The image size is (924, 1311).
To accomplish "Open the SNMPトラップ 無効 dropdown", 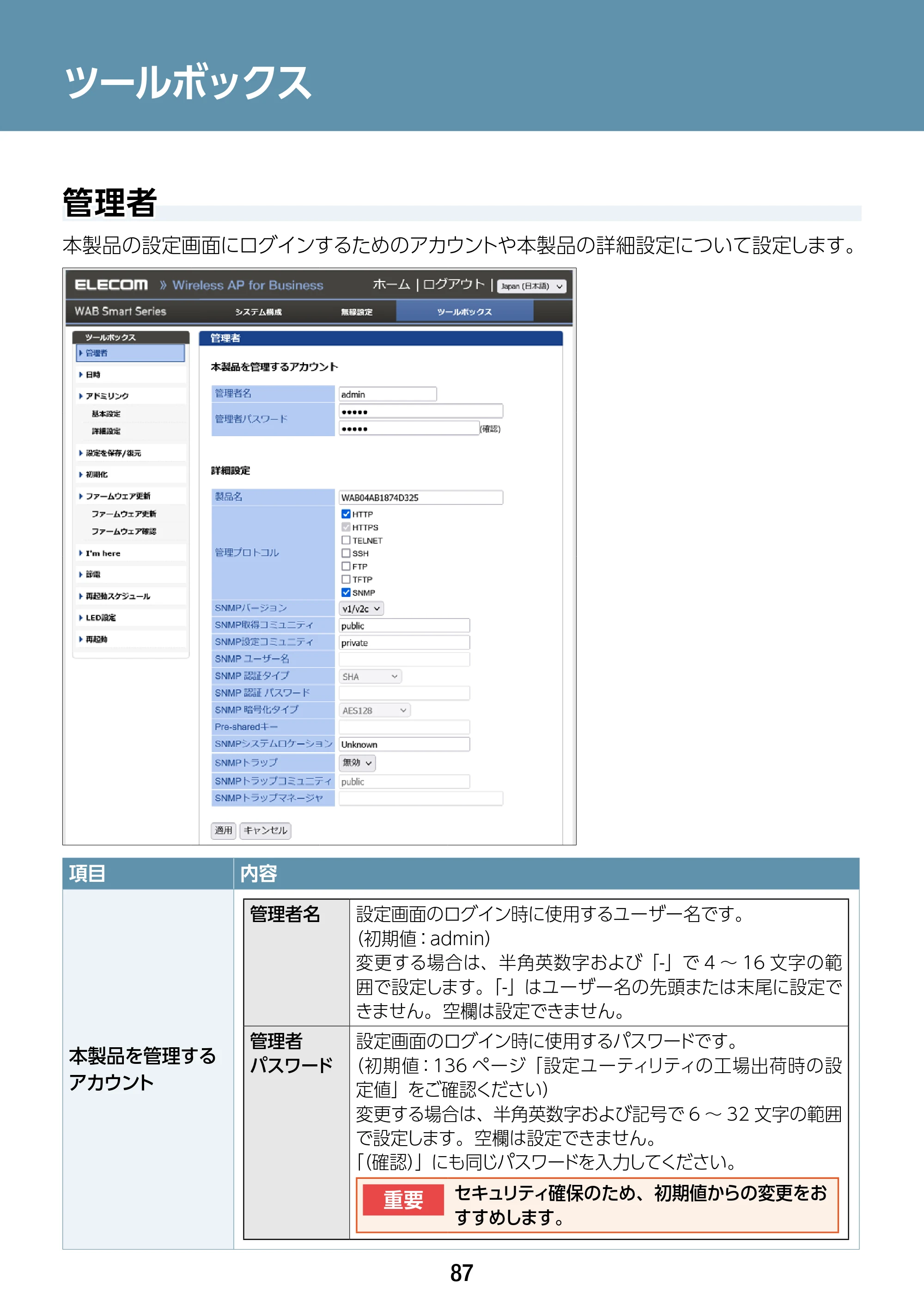I will (x=358, y=763).
